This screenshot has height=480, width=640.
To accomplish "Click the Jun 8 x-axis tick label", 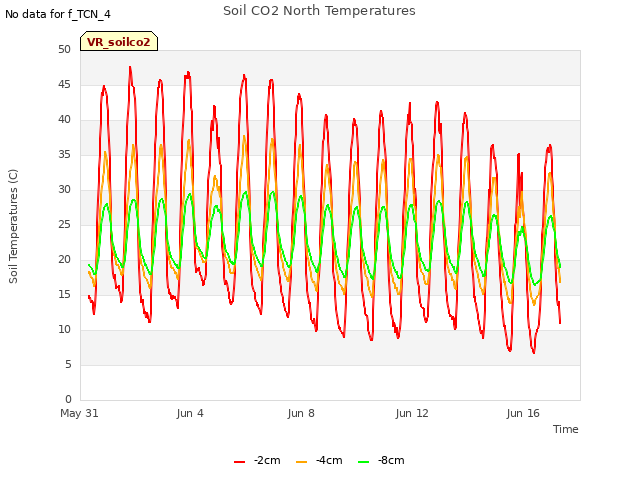I will [301, 413].
